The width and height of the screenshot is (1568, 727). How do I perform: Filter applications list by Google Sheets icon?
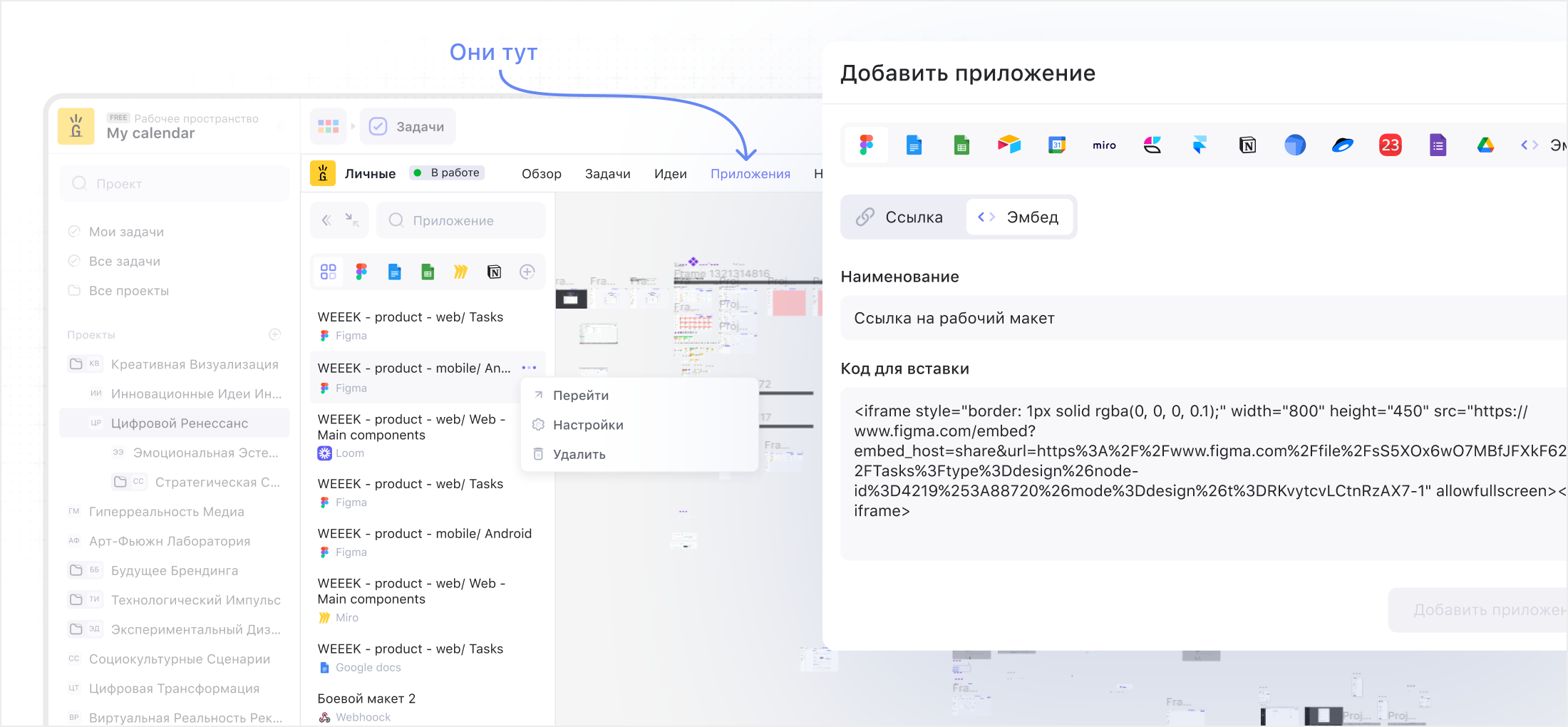coord(428,272)
